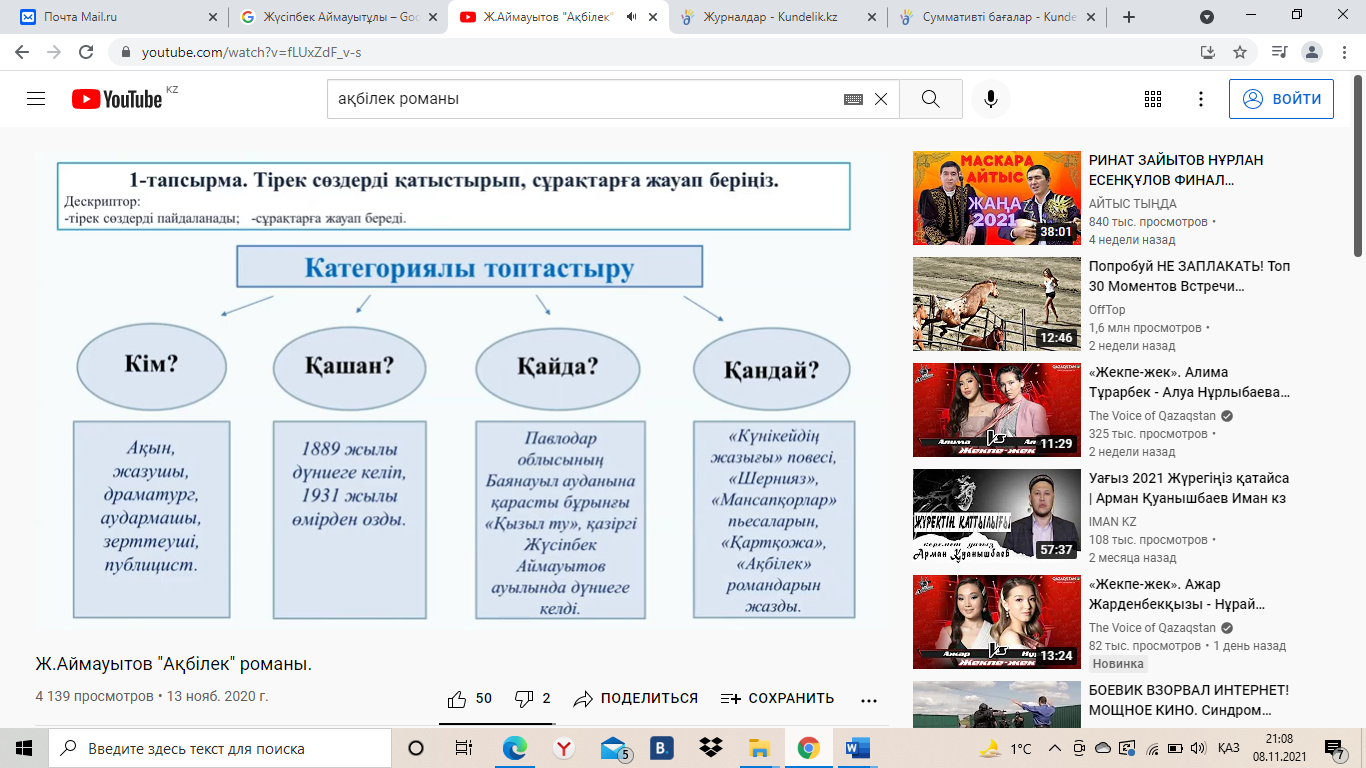Open the YouTube guide hamburger menu
The image size is (1366, 768).
point(36,99)
